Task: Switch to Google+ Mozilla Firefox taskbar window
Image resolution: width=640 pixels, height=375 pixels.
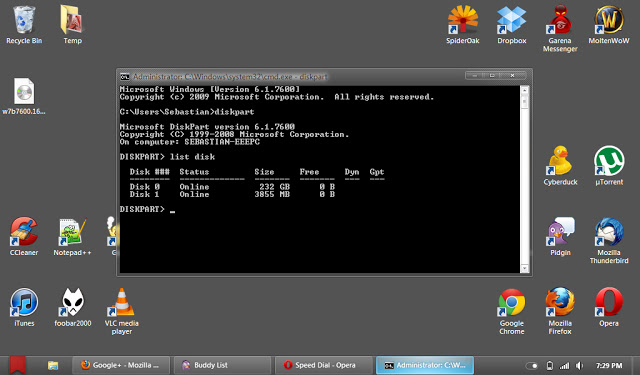Action: coord(121,365)
